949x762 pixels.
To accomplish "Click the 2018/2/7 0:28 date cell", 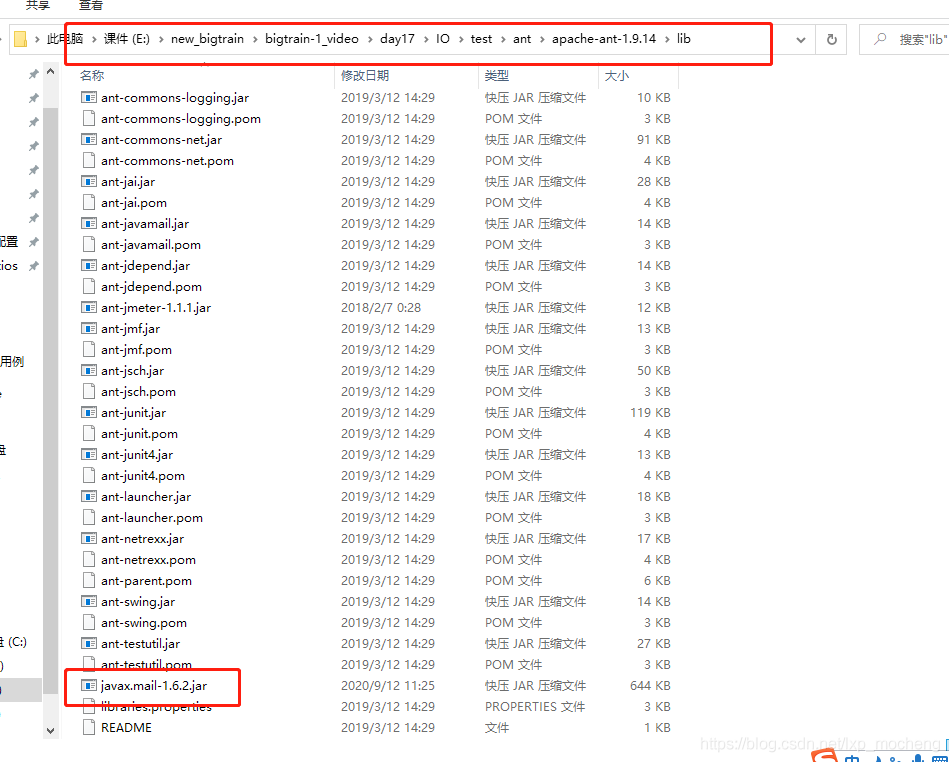I will [x=381, y=307].
